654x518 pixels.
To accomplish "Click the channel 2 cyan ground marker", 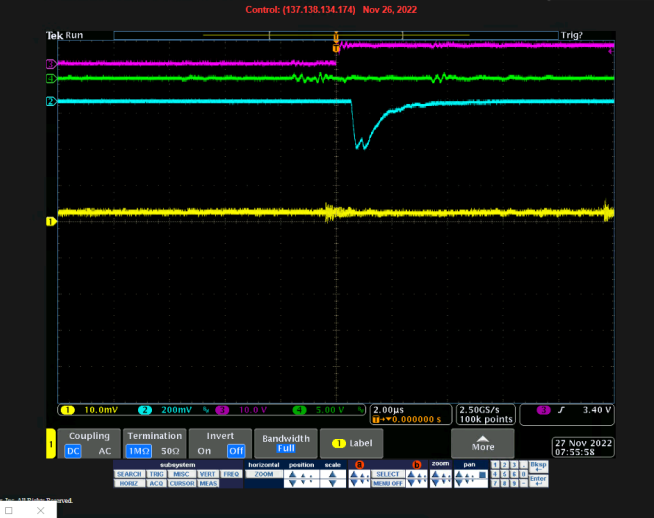I will [50, 102].
